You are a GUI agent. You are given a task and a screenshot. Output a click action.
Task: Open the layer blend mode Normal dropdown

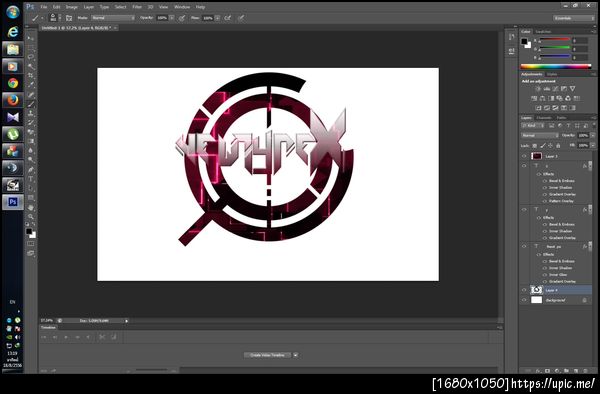pyautogui.click(x=540, y=135)
